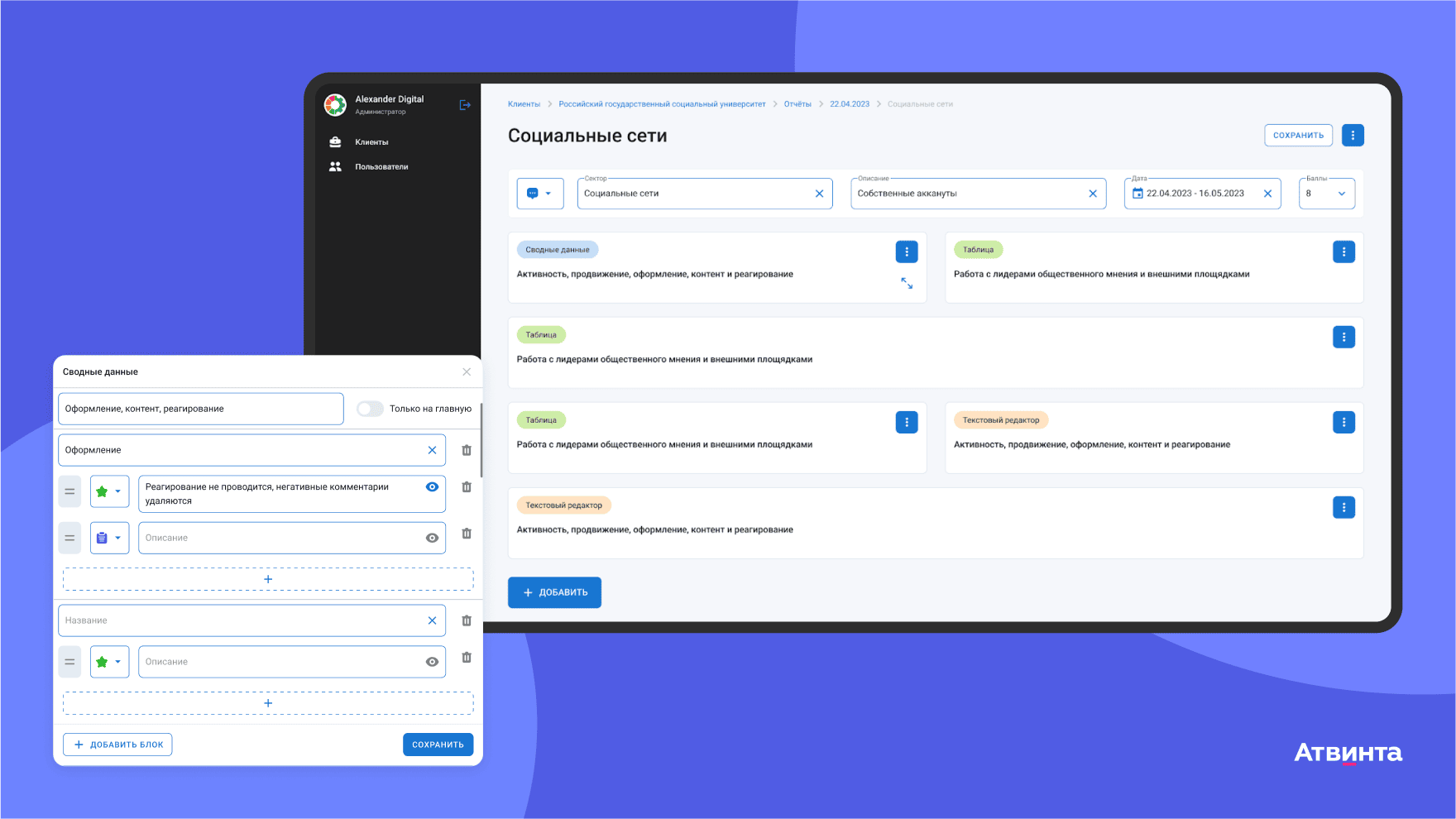Toggle the Только на главную switch

370,409
